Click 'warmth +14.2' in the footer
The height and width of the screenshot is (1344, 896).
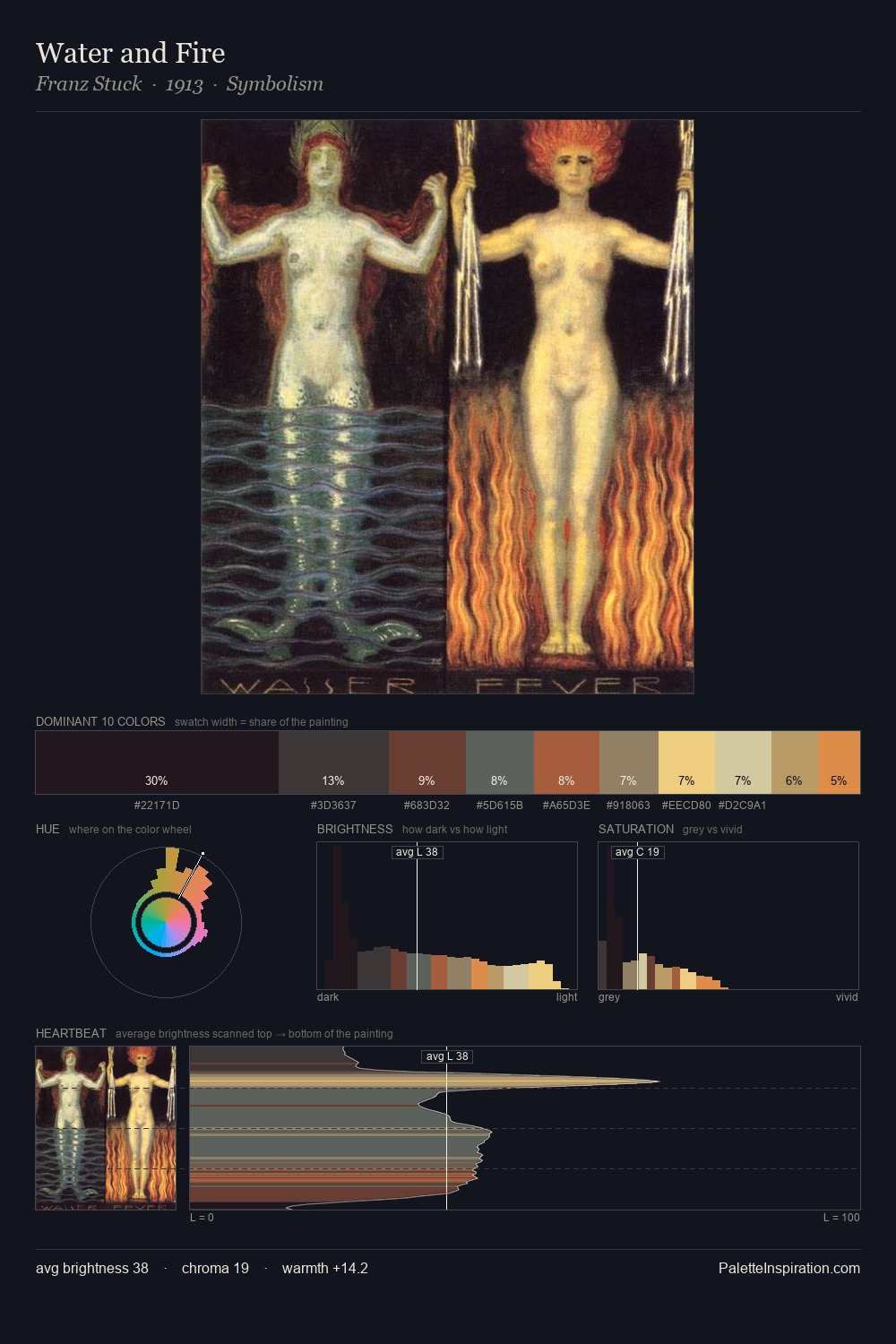pyautogui.click(x=324, y=1269)
